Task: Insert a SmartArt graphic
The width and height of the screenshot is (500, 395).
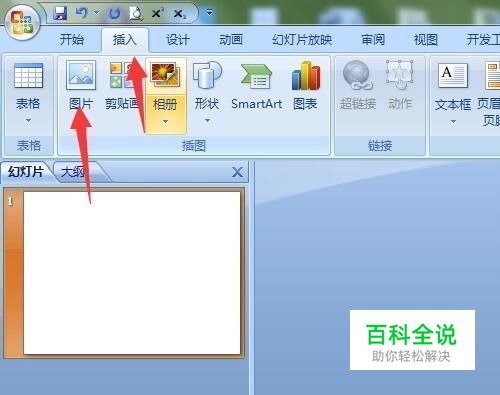Action: coord(257,86)
